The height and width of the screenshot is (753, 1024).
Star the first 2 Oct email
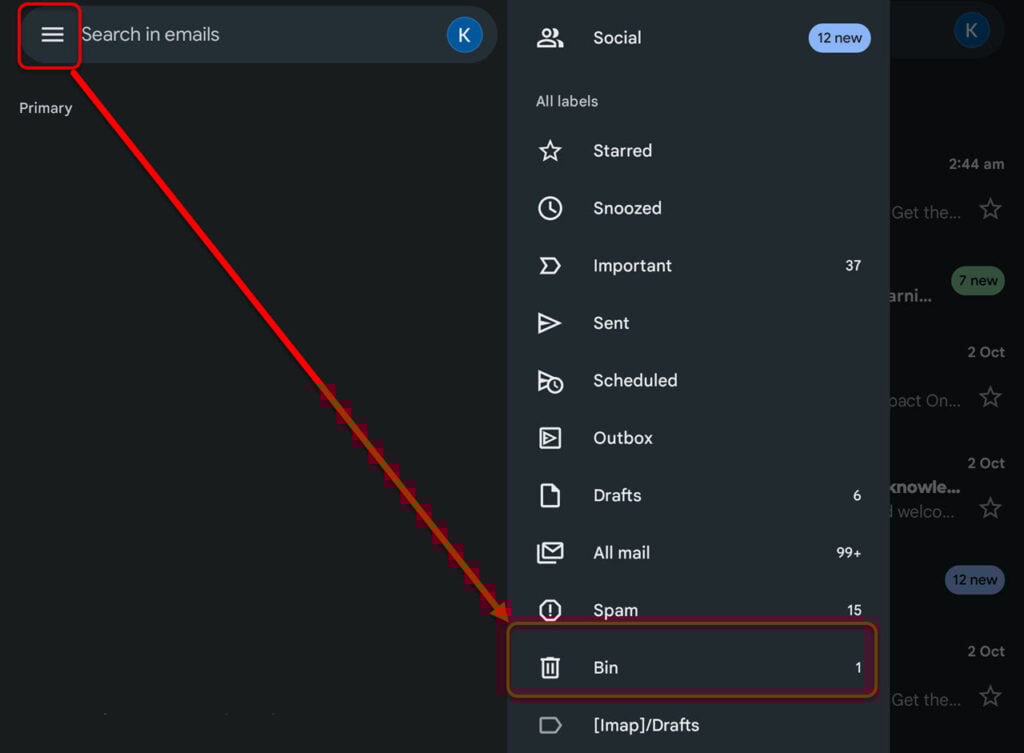click(x=990, y=397)
